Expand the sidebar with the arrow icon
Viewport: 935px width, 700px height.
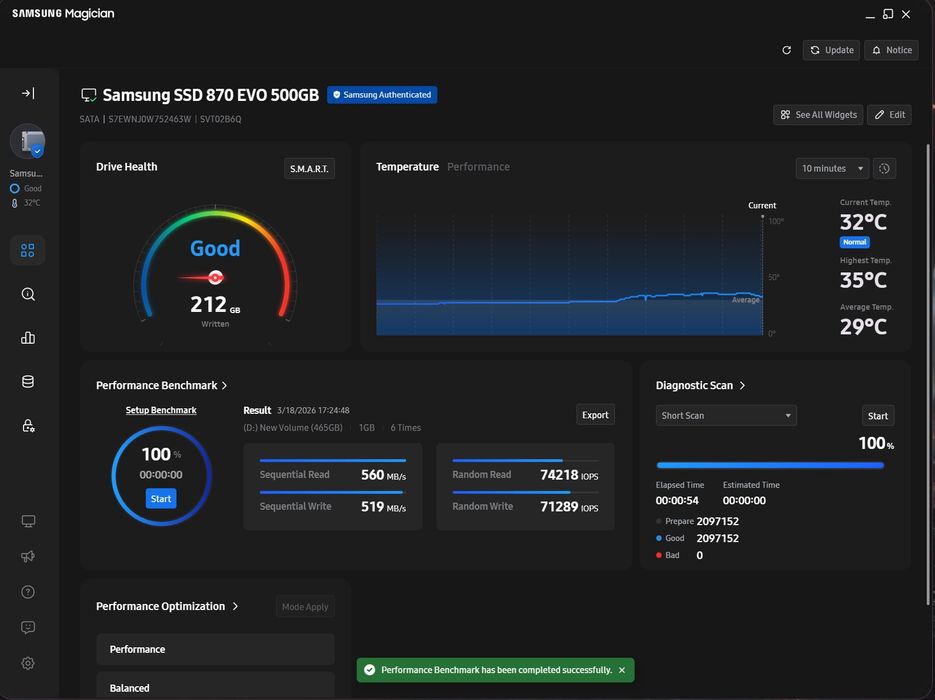(28, 93)
